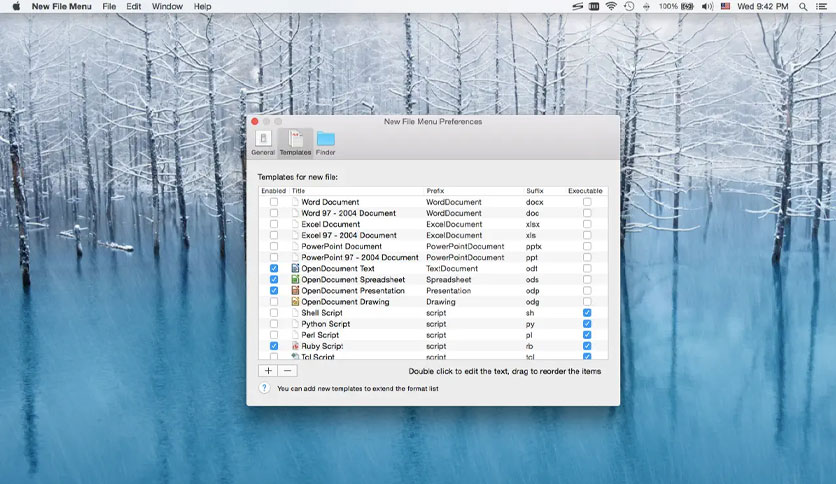Click the US flag input source icon
The height and width of the screenshot is (484, 836).
tap(725, 6)
